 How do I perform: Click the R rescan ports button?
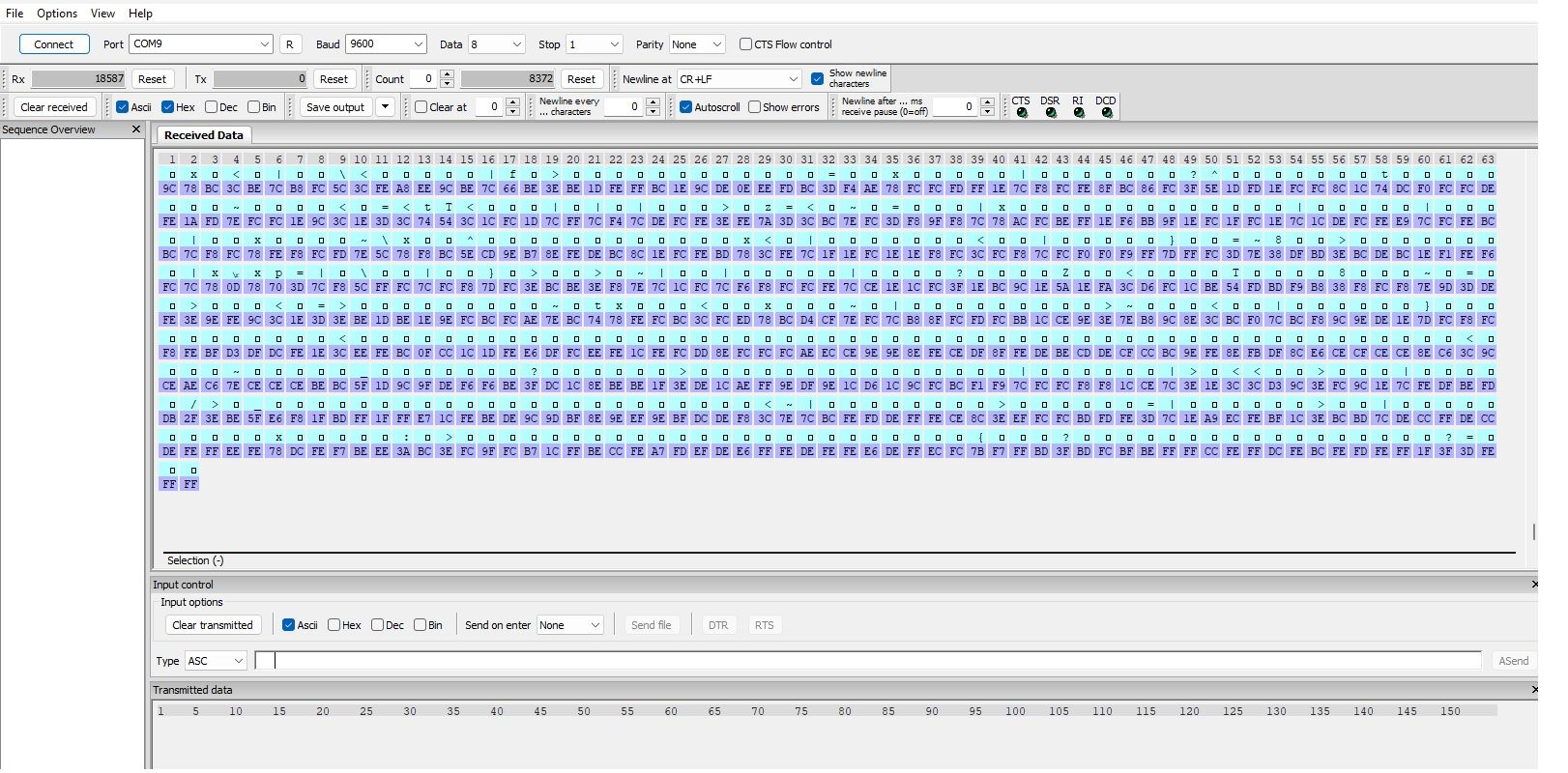coord(290,44)
